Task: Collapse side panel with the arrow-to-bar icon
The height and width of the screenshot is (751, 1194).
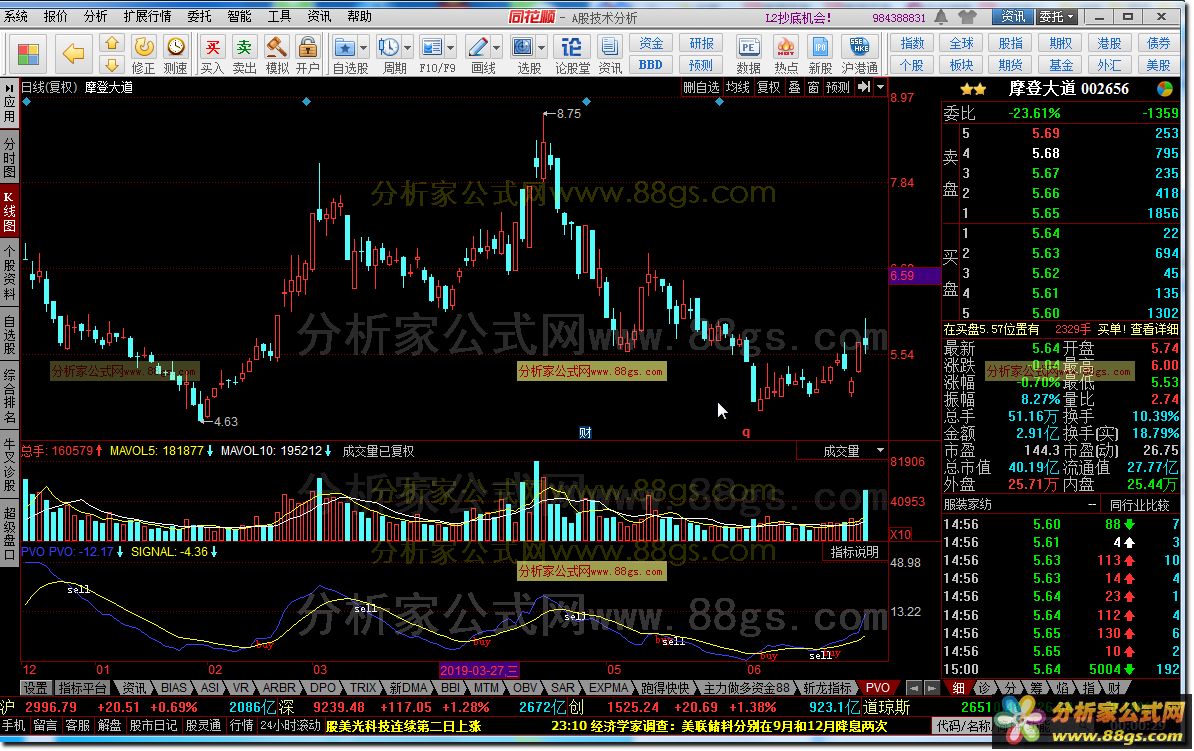Action: click(x=864, y=88)
